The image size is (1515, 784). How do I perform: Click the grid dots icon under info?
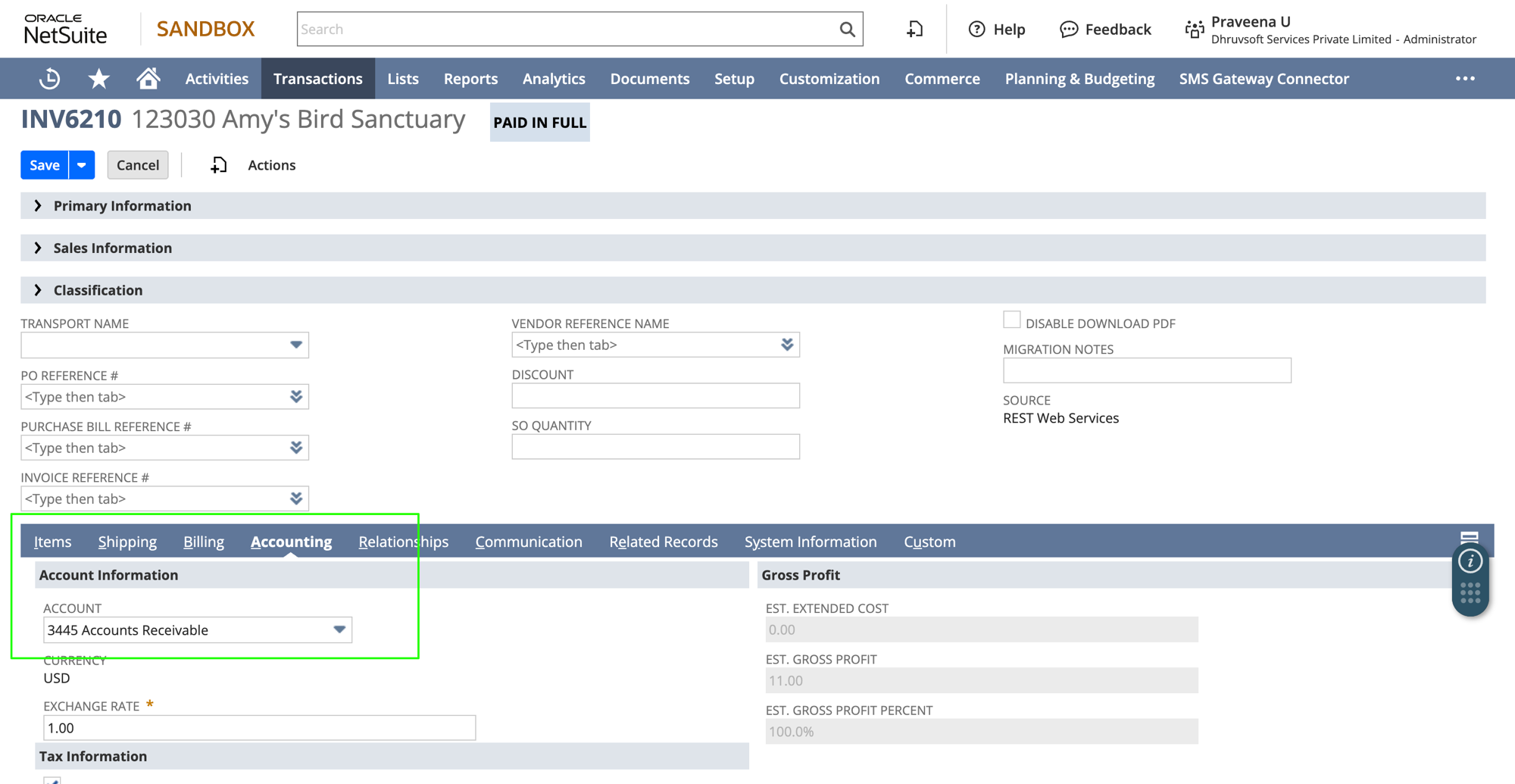click(1470, 592)
